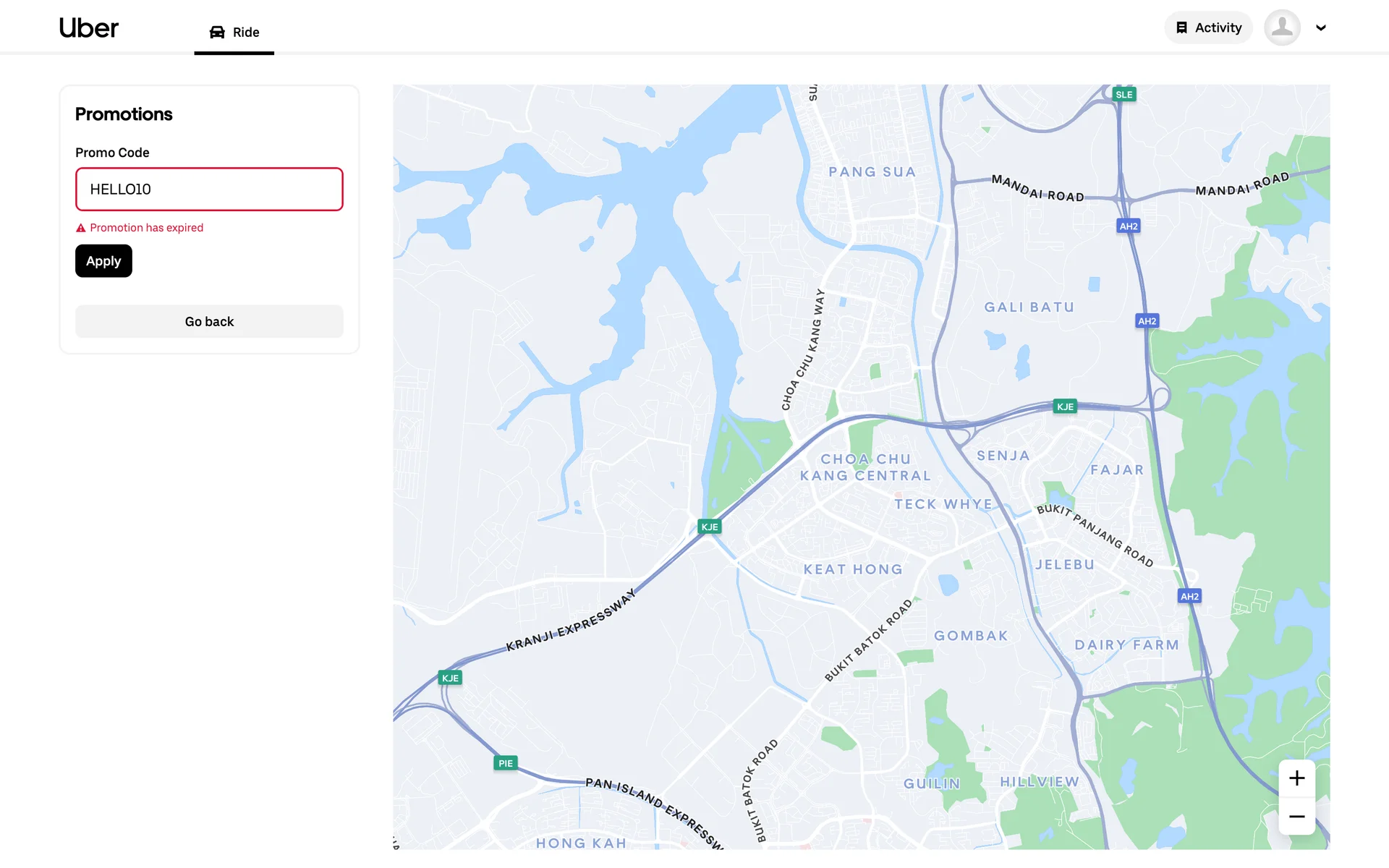
Task: Click the red expired warning icon
Action: point(81,228)
